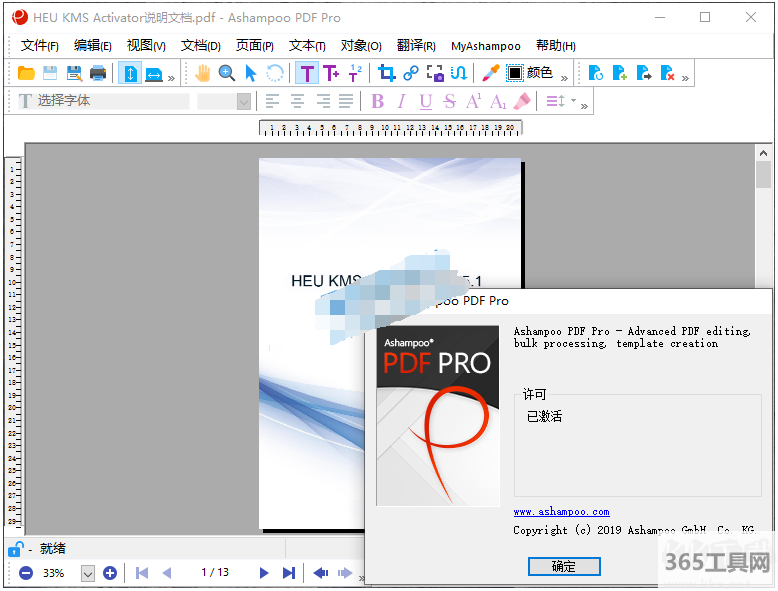Open the 帮助 (Help) menu
Screen dimensions: 778x591
click(x=555, y=46)
